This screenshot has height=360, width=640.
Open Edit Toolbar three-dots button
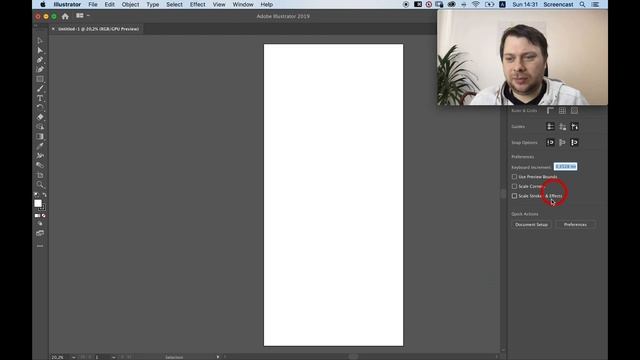[x=40, y=246]
